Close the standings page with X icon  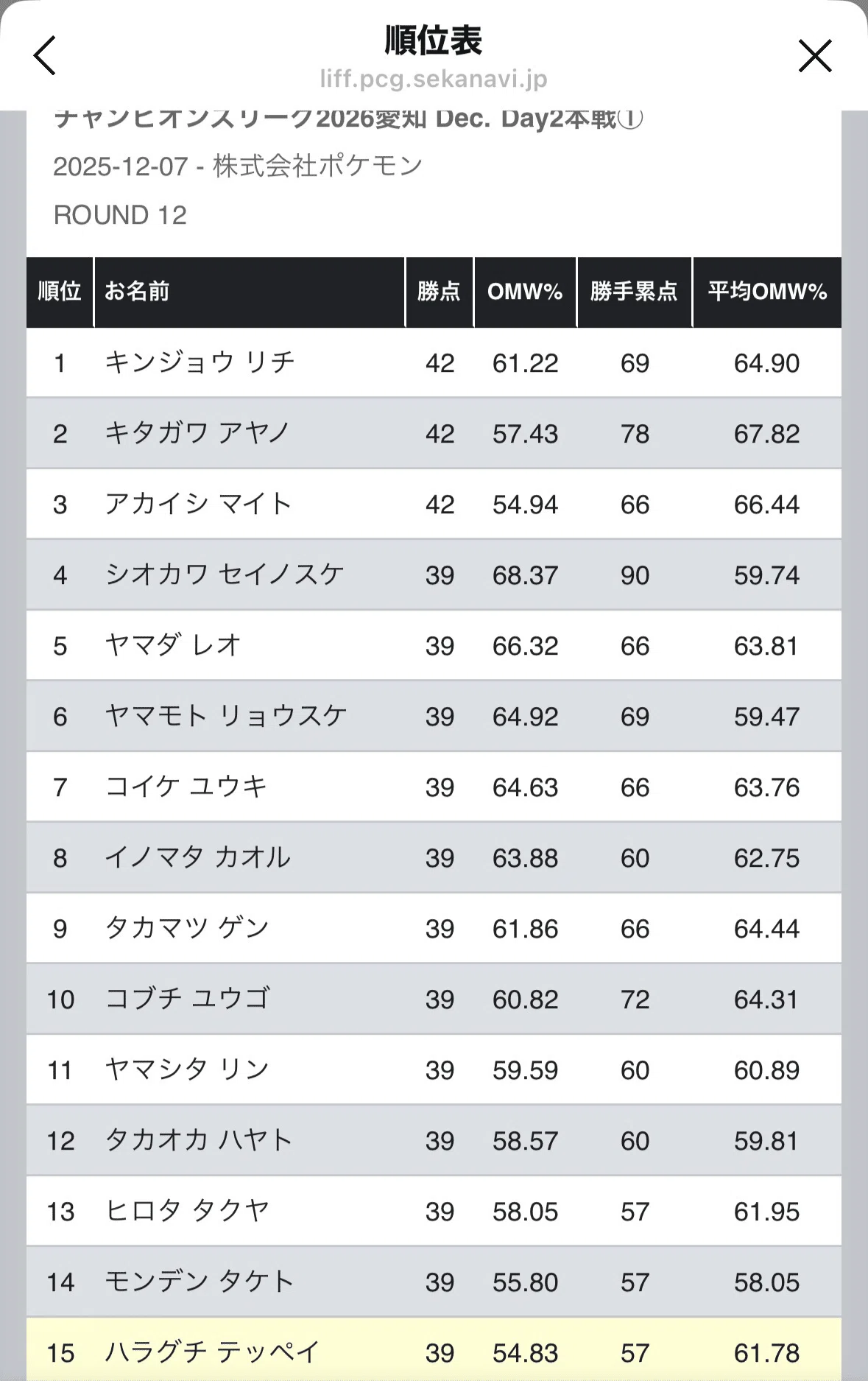point(815,56)
